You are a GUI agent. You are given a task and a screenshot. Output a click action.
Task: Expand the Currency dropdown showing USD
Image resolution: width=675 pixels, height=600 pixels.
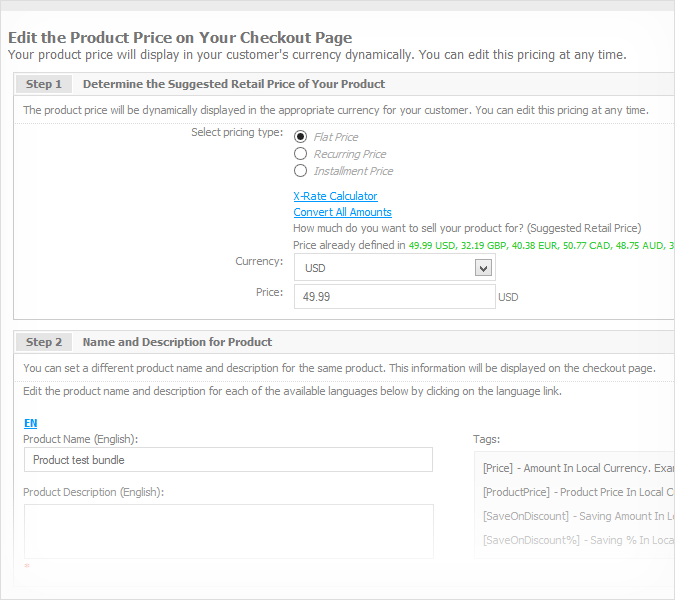[x=384, y=268]
